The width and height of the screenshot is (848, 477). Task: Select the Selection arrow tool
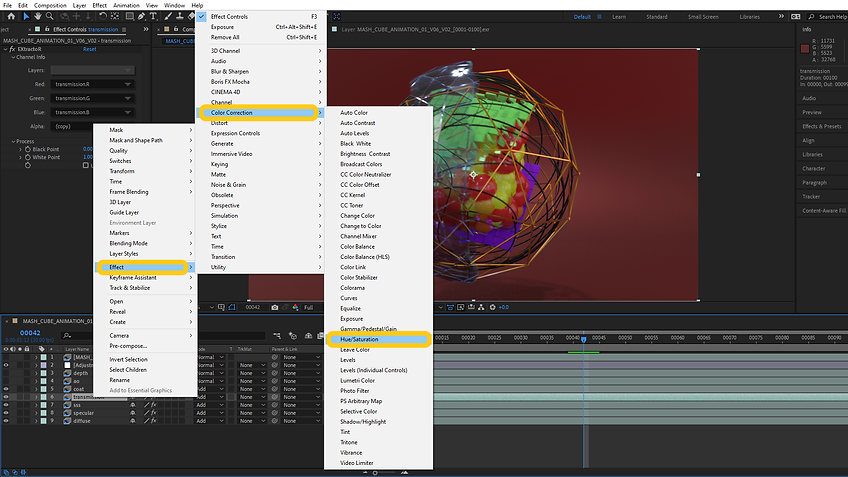coord(26,16)
